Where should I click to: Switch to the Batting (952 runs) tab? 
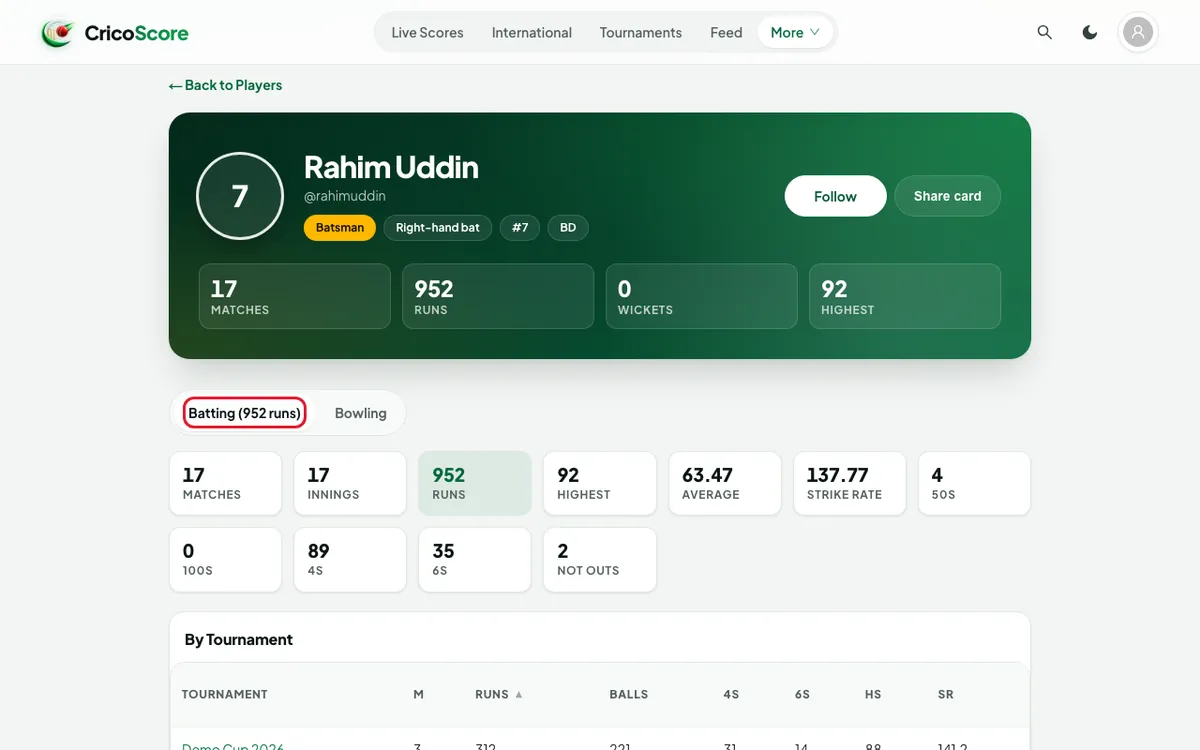coord(245,413)
